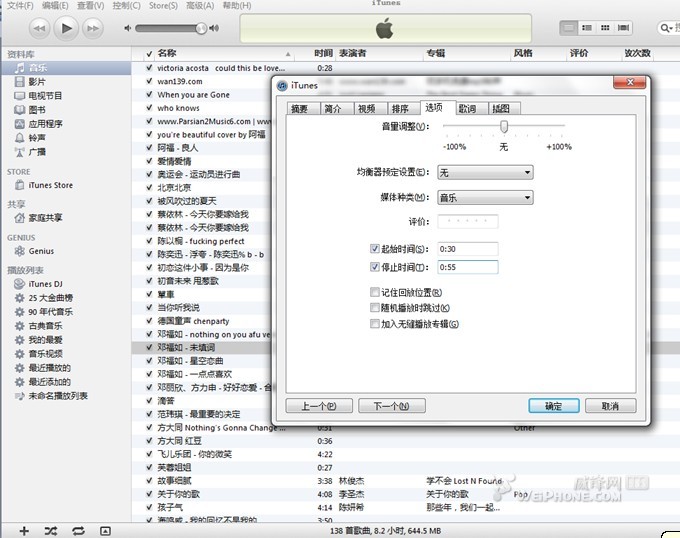This screenshot has width=680, height=538.
Task: Open the search field magnifier
Action: pyautogui.click(x=665, y=28)
